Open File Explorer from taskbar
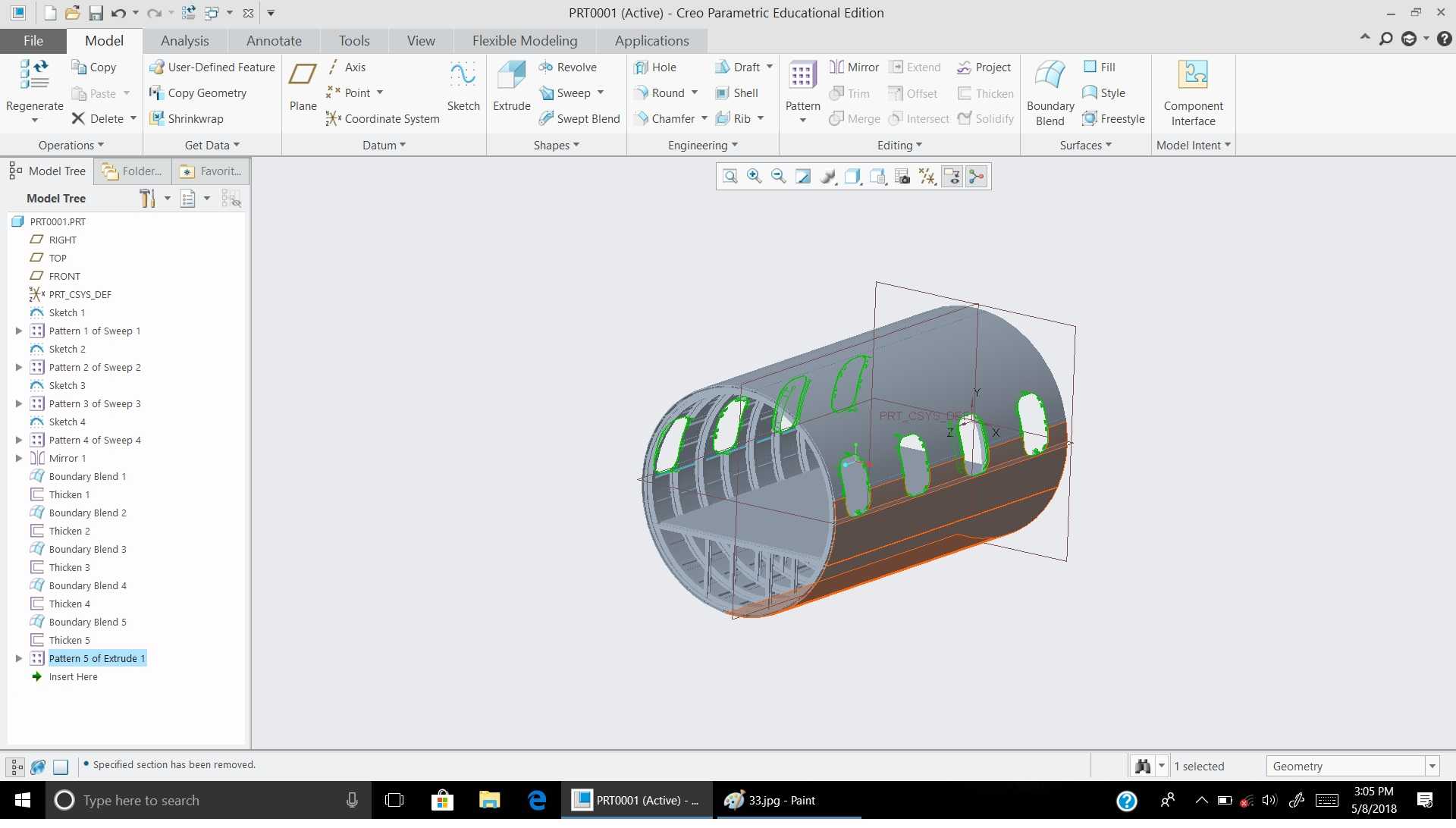This screenshot has width=1456, height=828. [x=489, y=800]
